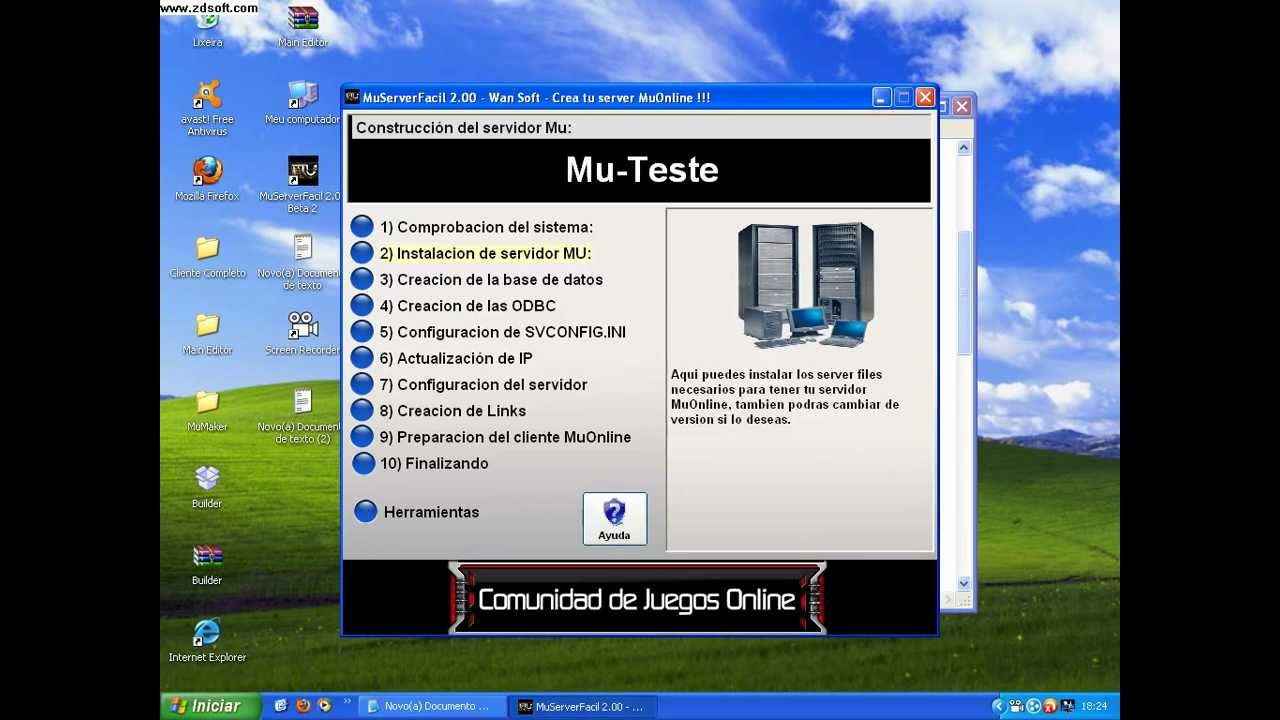The image size is (1280, 720).
Task: Click blue bullet beside Instalacion de servidor MU
Action: [x=362, y=253]
